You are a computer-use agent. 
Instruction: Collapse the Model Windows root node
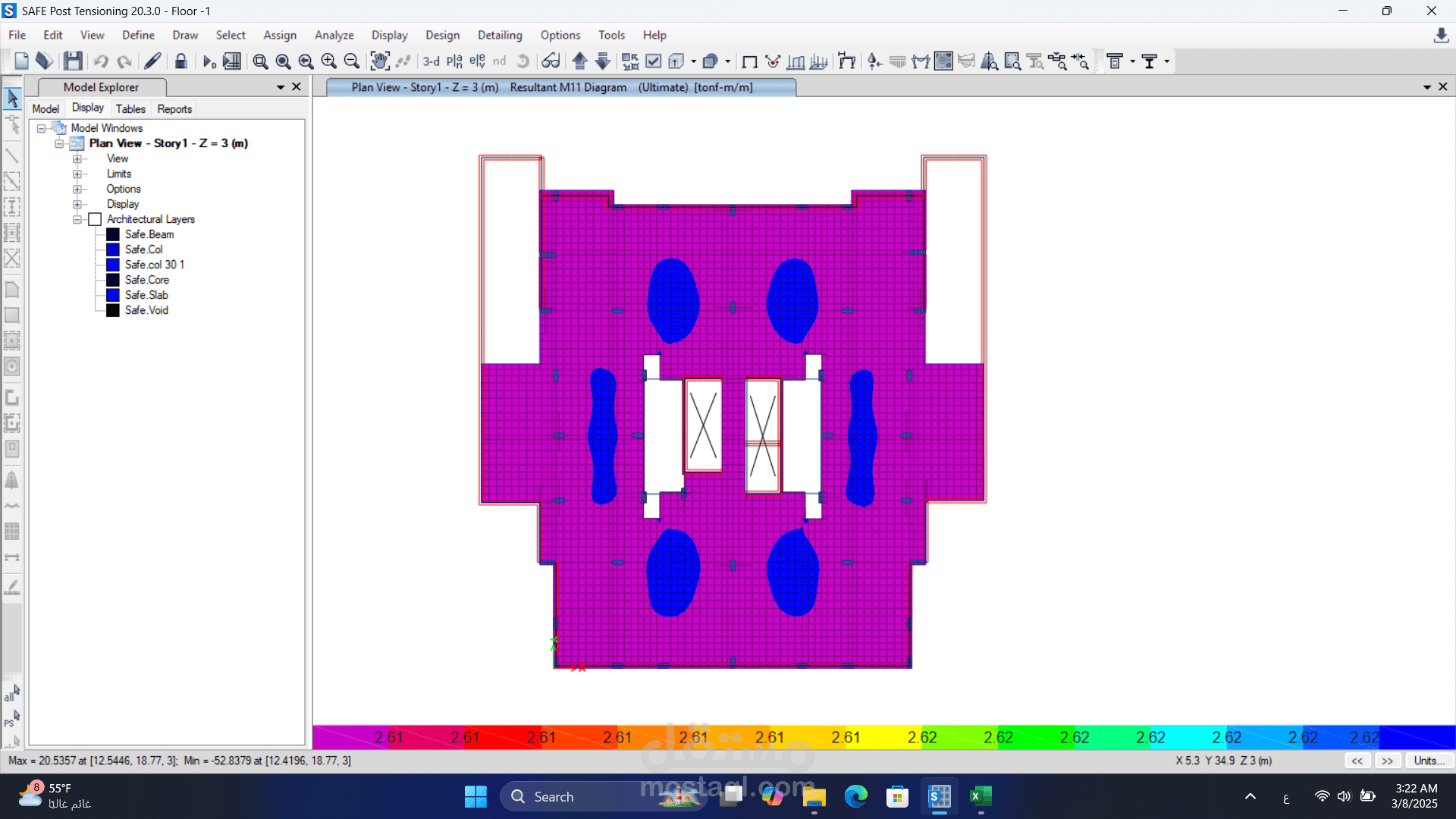coord(40,129)
